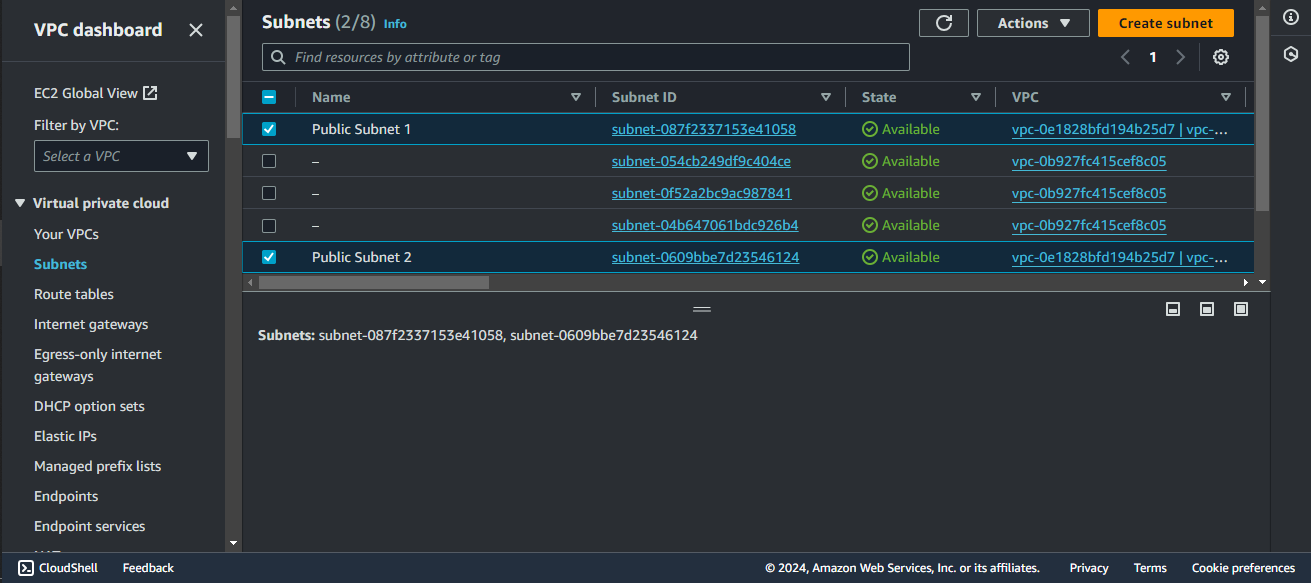Viewport: 1311px width, 583px height.
Task: Go to next page arrow
Action: pyautogui.click(x=1180, y=57)
